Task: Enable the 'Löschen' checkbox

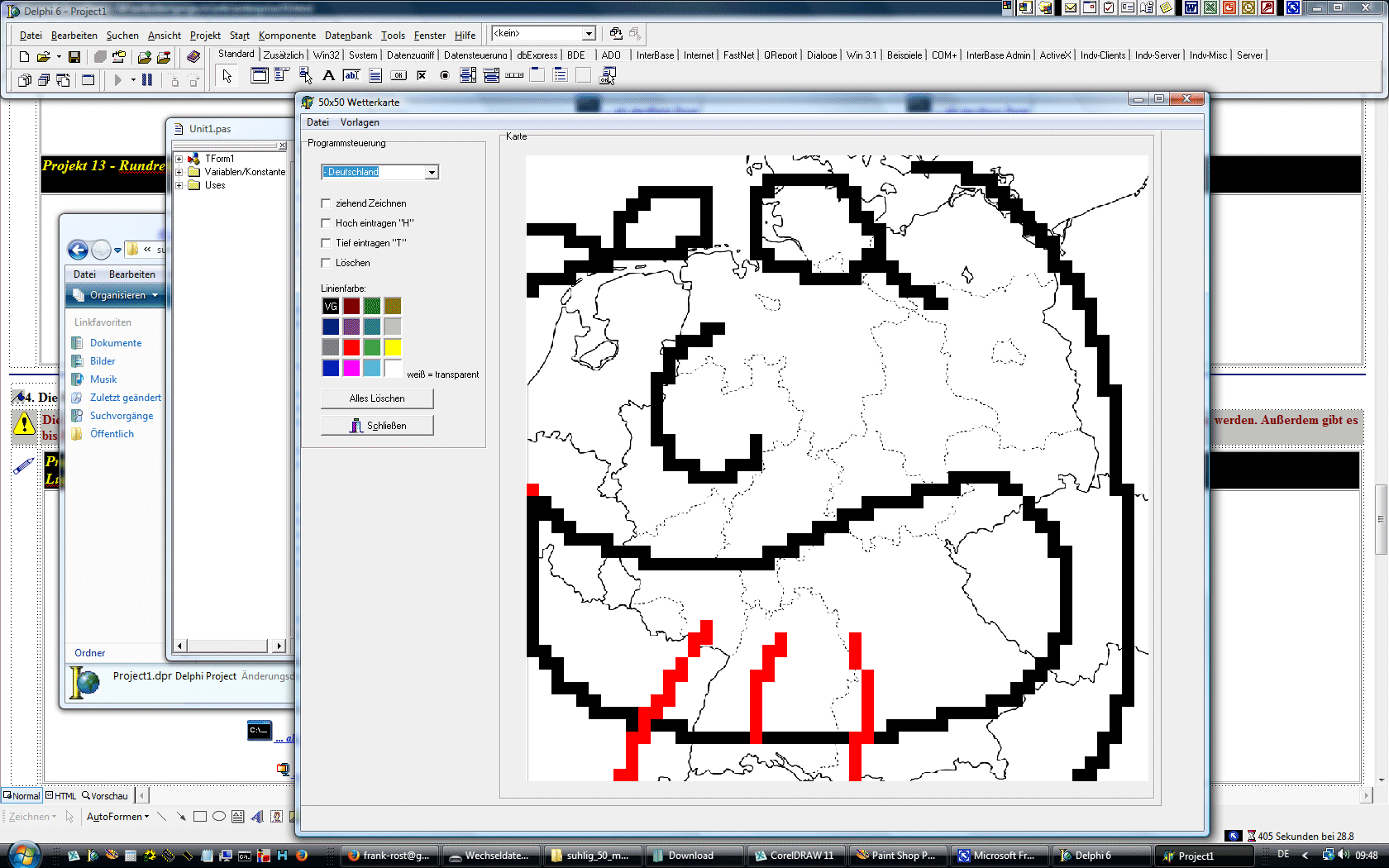Action: pos(326,263)
